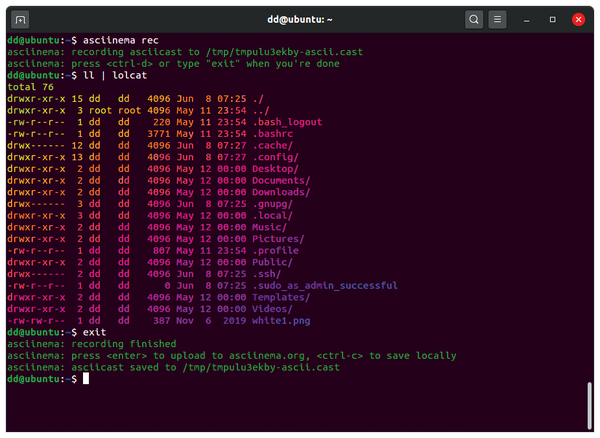Click the 'll | lolcat' command
This screenshot has height=438, width=600.
[115, 75]
